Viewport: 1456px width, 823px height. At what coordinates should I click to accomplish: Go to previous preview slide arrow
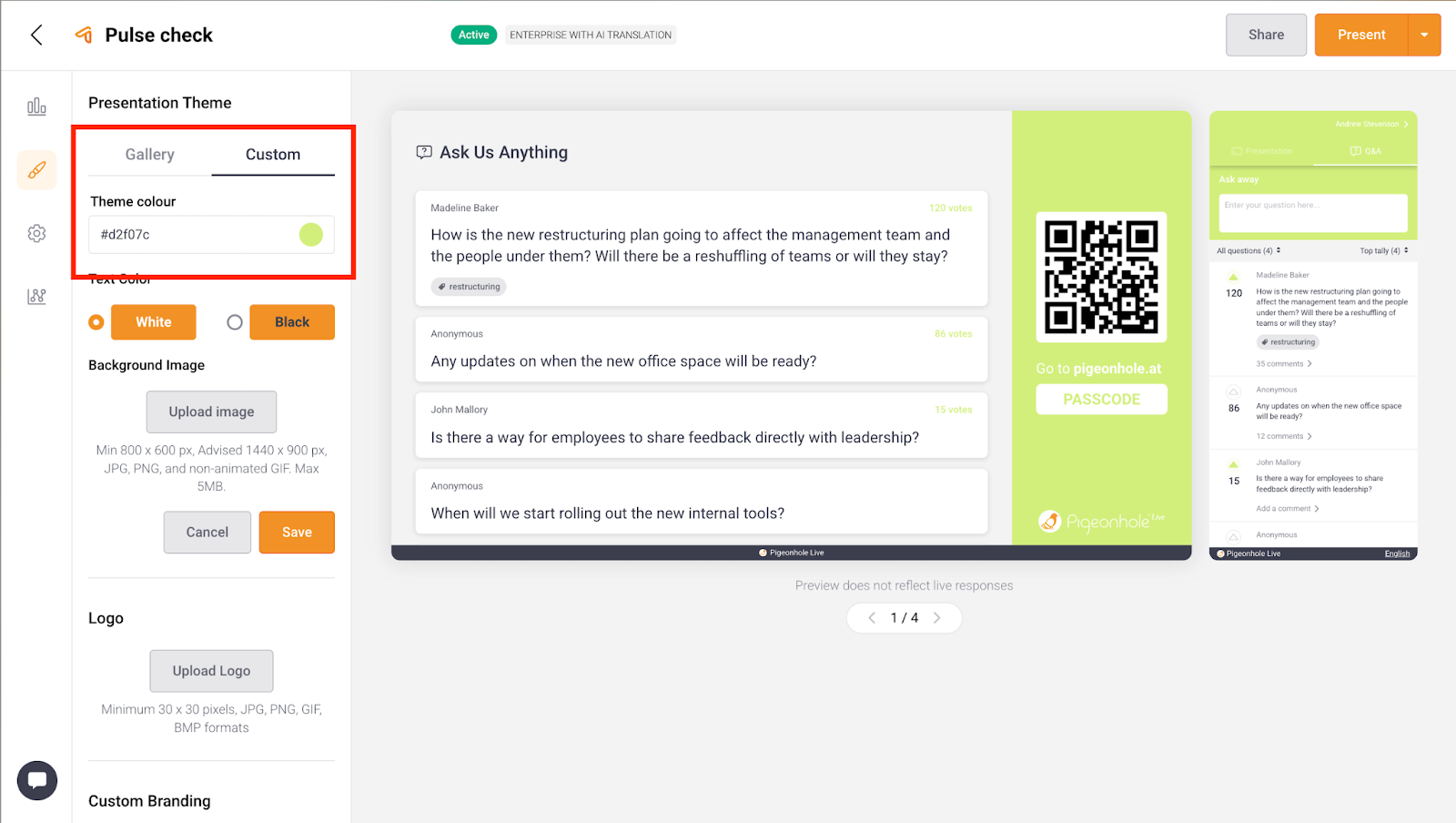872,618
